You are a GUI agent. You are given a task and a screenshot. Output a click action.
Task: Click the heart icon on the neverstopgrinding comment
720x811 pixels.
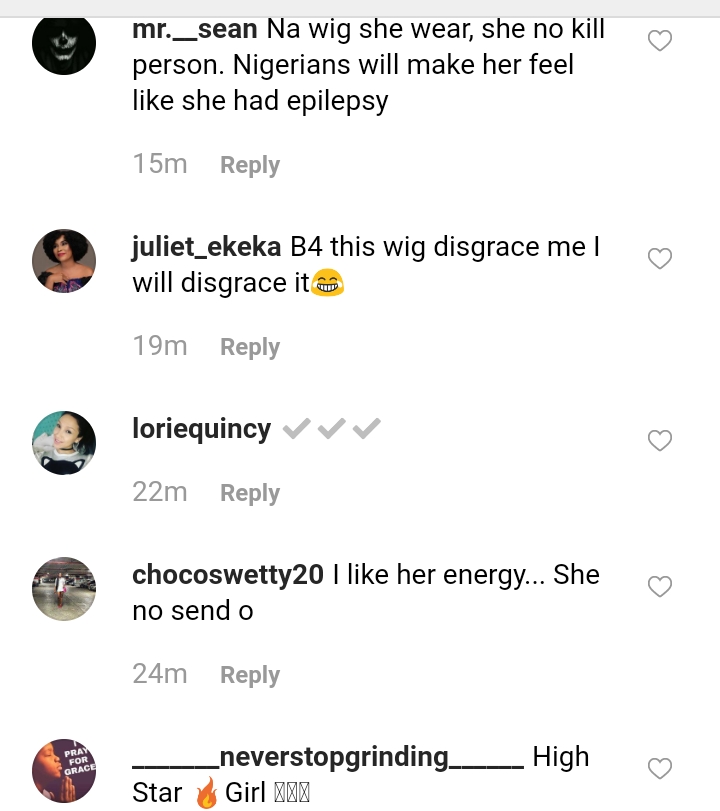coord(660,768)
